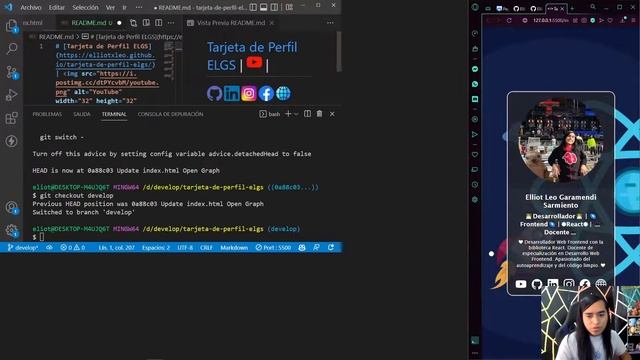Open the lightning bolt activity bar icon

[x=11, y=141]
